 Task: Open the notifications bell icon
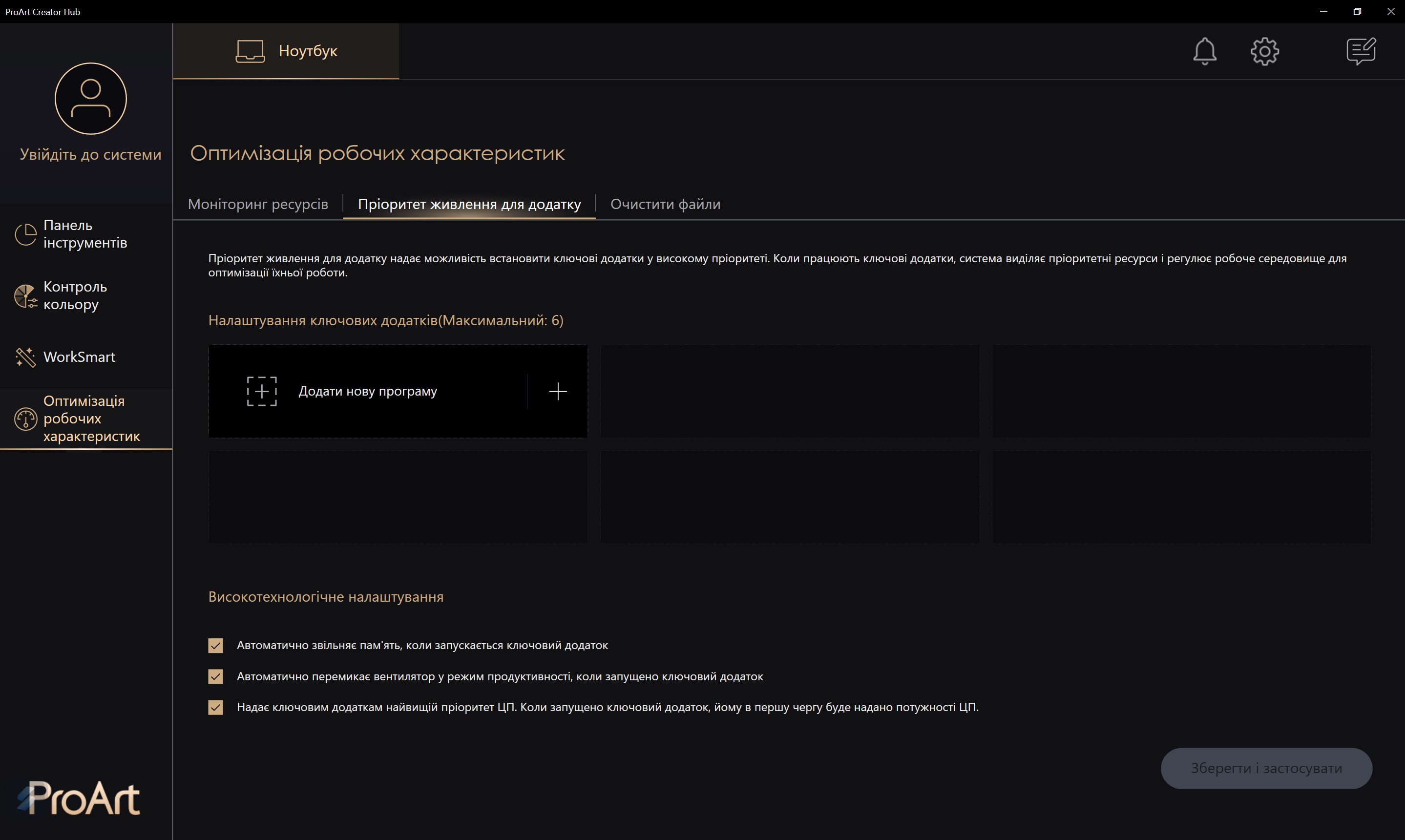tap(1204, 51)
